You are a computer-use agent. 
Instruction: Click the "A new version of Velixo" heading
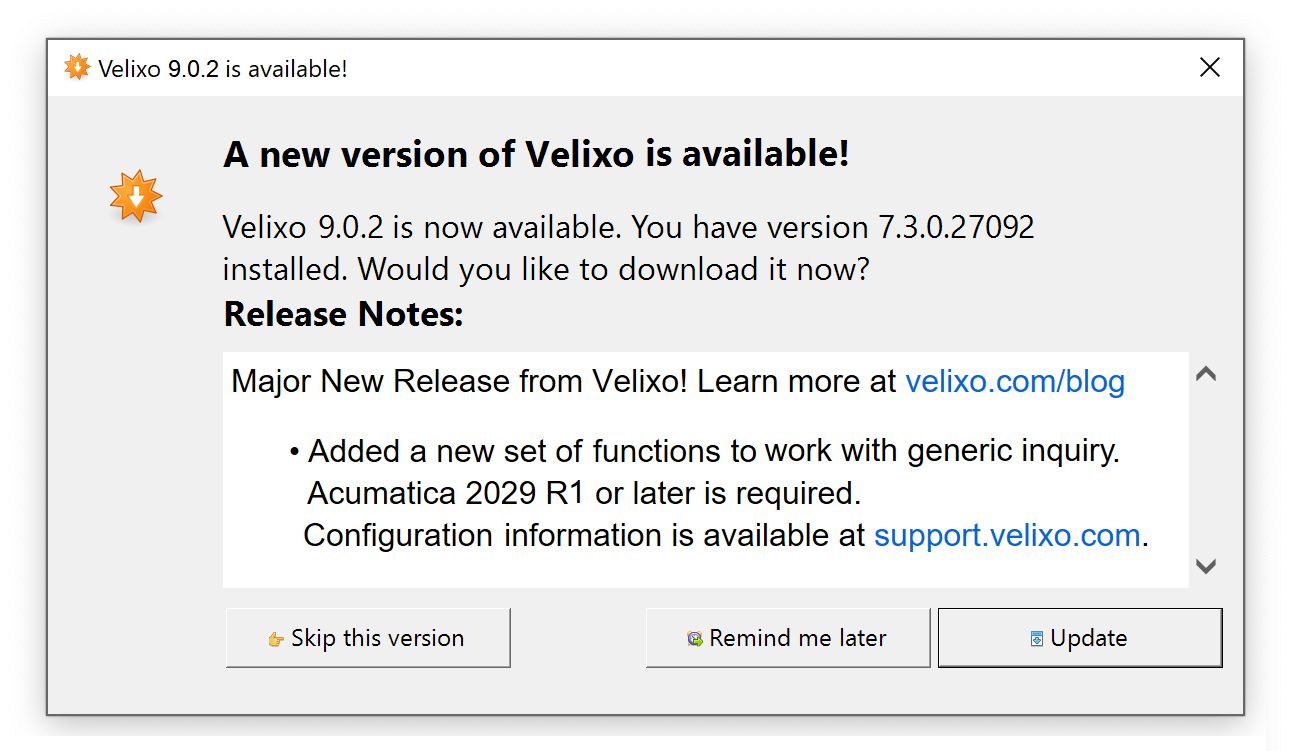[536, 155]
